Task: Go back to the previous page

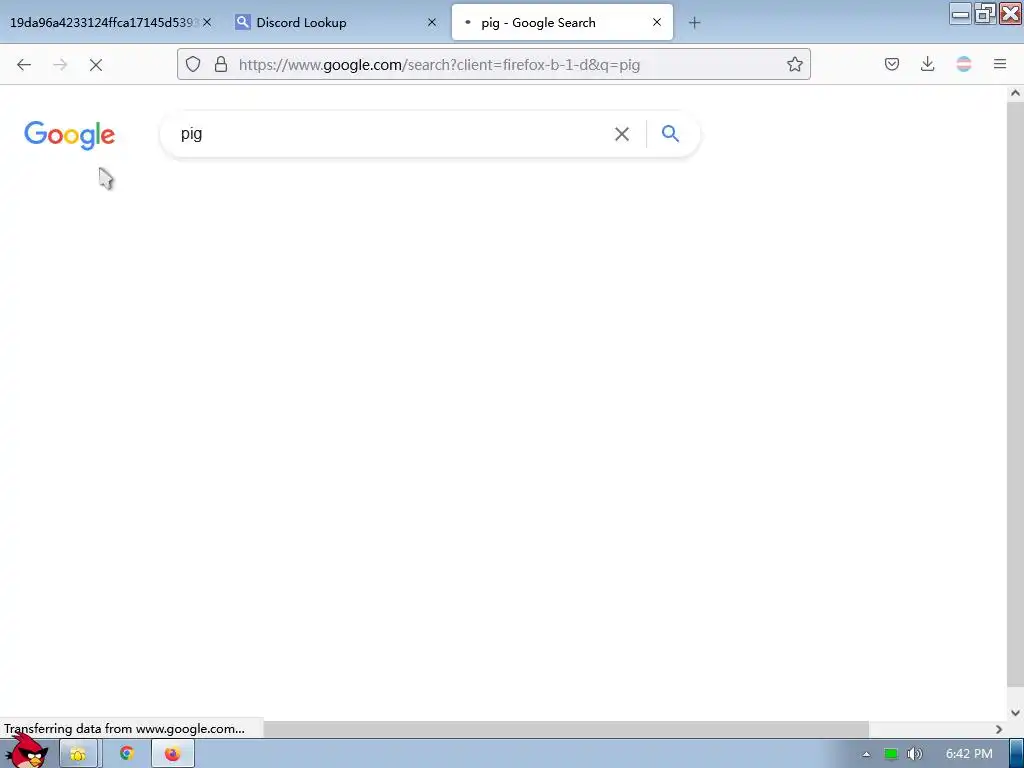Action: point(24,65)
